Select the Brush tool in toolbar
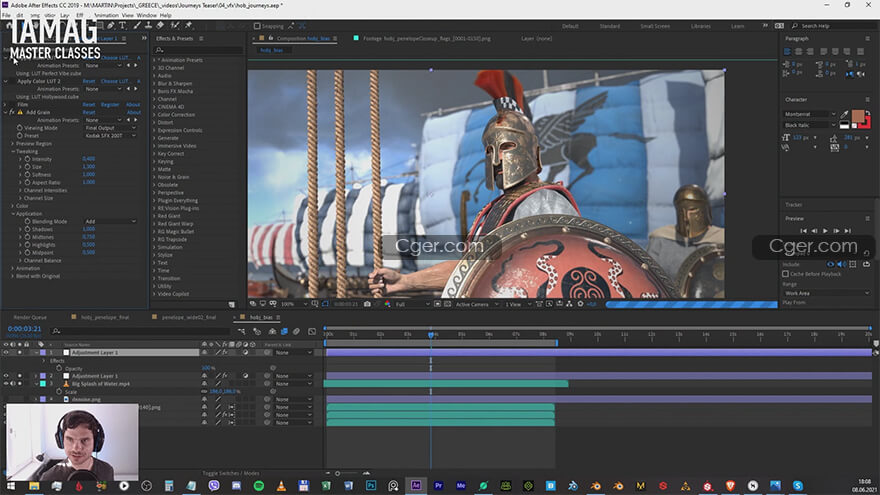Image resolution: width=880 pixels, height=495 pixels. pyautogui.click(x=136, y=26)
